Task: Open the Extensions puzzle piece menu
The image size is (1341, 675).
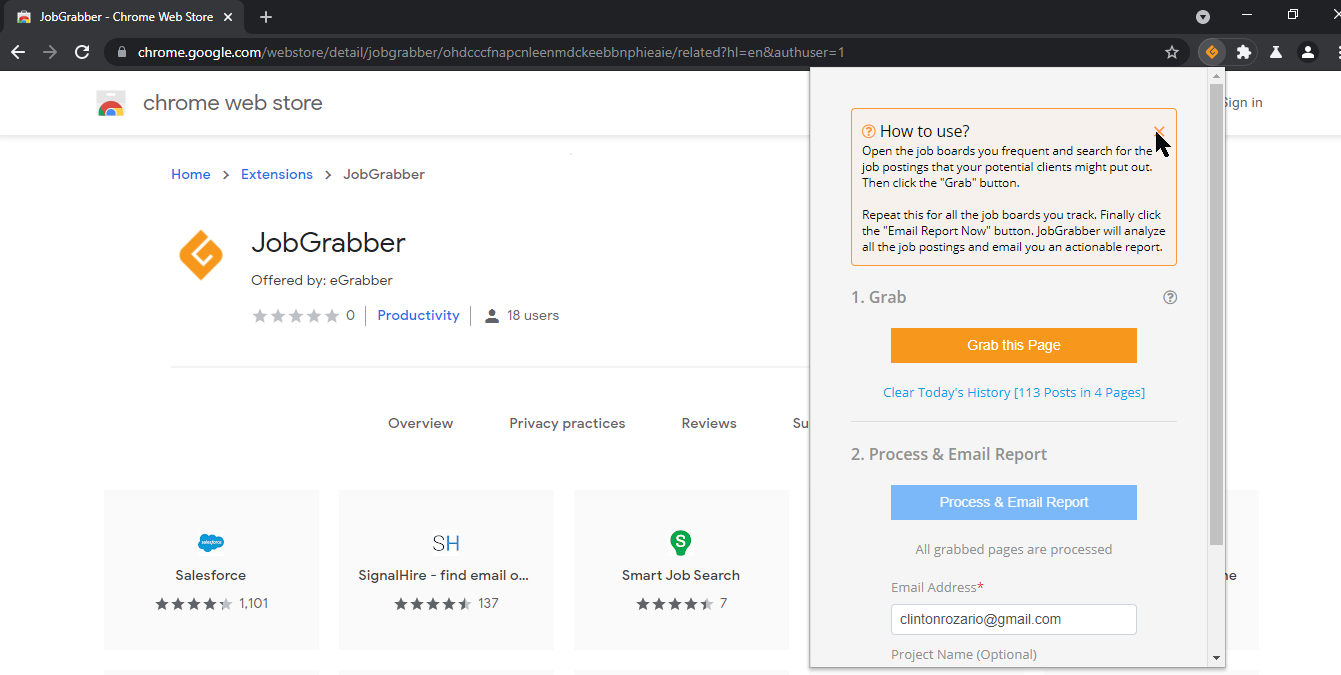Action: tap(1243, 52)
